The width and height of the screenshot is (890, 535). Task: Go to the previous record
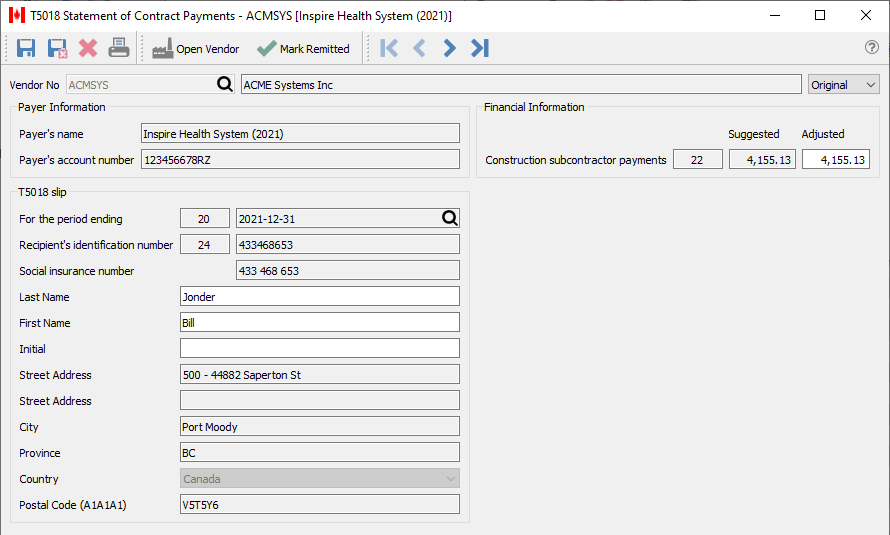[x=419, y=48]
